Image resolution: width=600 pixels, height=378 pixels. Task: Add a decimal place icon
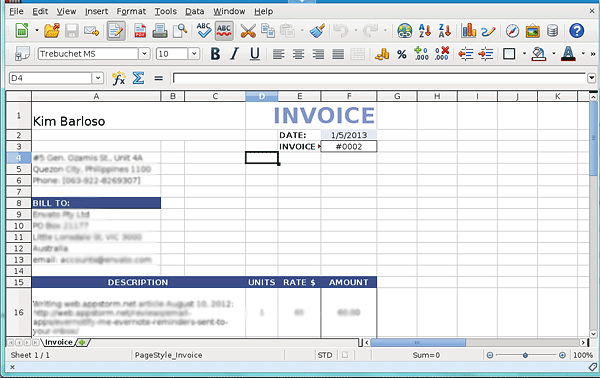421,54
